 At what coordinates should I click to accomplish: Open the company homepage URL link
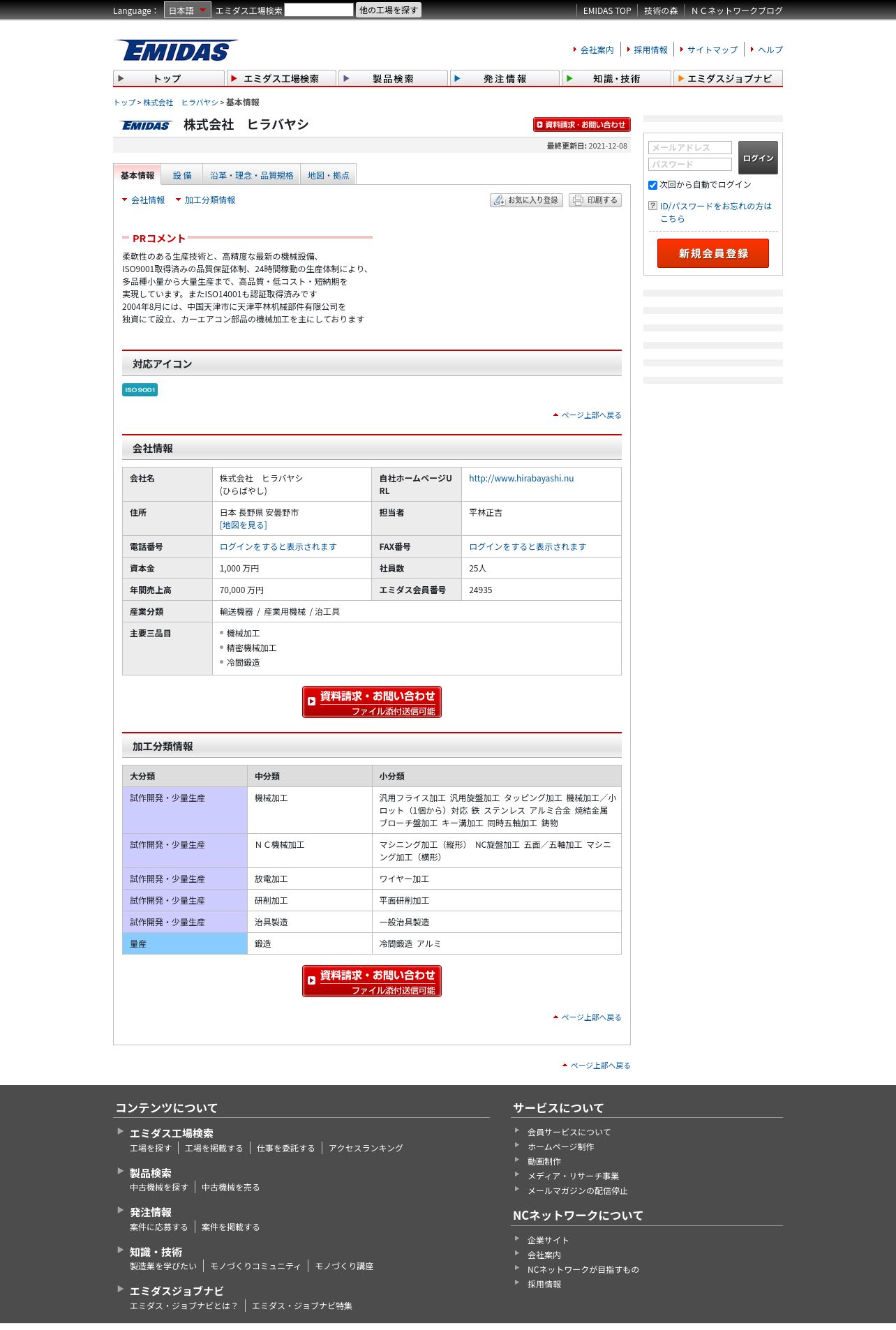(x=521, y=479)
